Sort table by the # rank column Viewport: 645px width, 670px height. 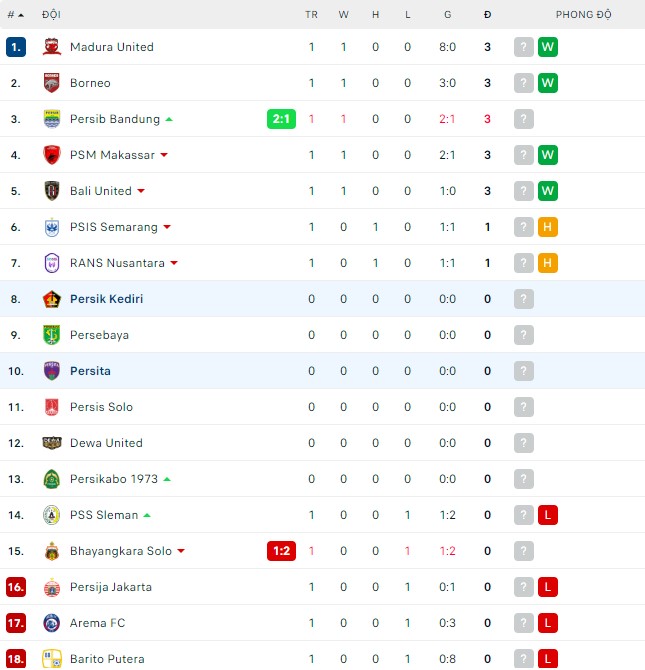(x=15, y=15)
